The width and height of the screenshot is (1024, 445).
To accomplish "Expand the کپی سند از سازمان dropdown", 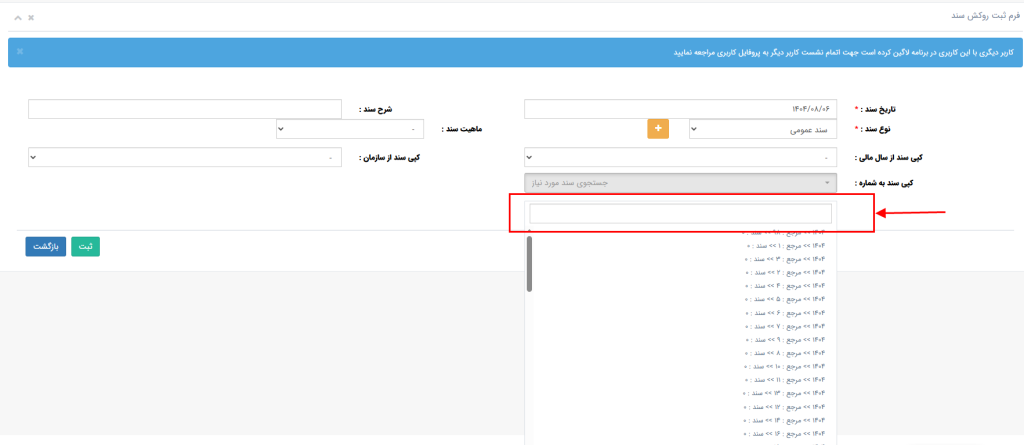I will (185, 157).
